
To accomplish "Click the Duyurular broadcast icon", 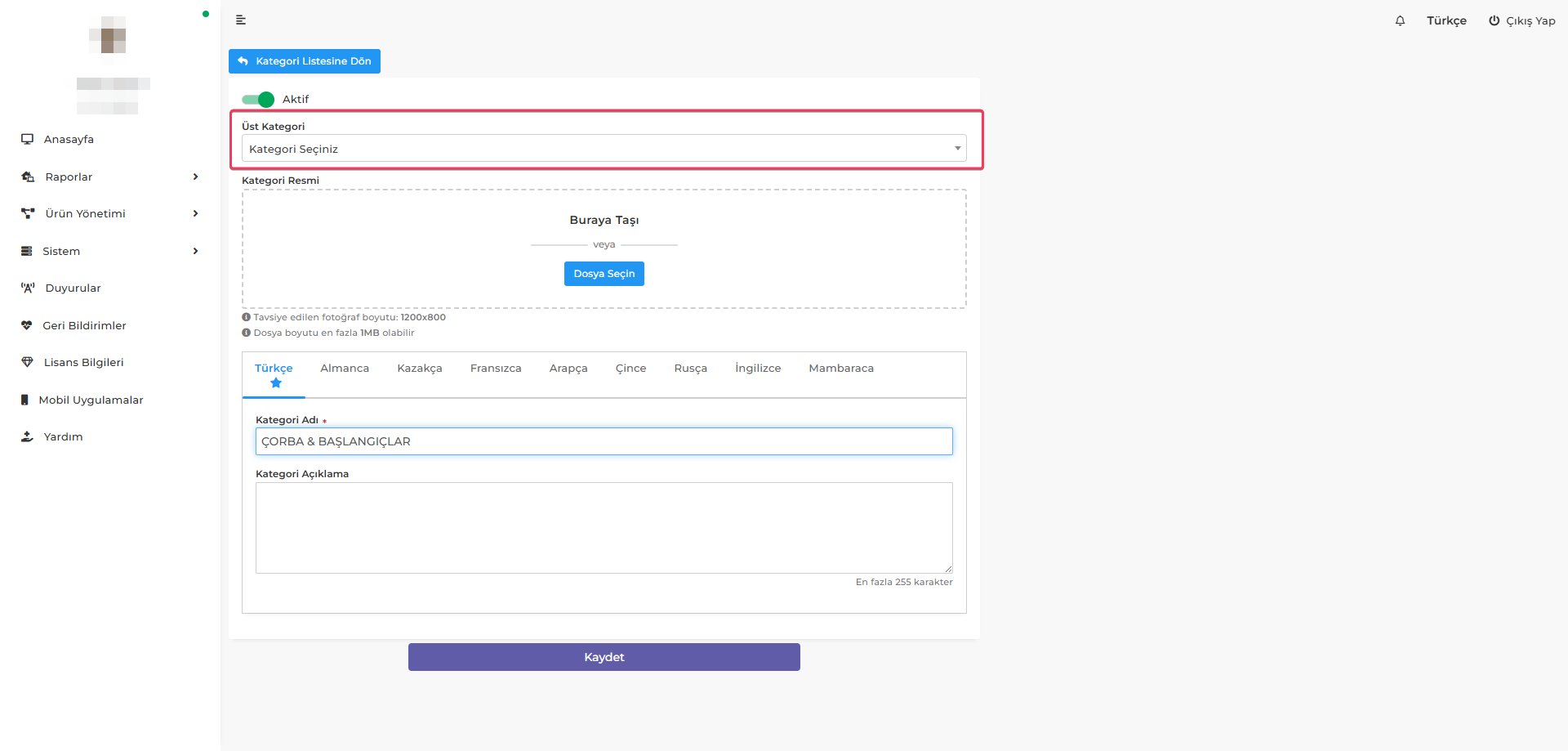I will (x=28, y=288).
